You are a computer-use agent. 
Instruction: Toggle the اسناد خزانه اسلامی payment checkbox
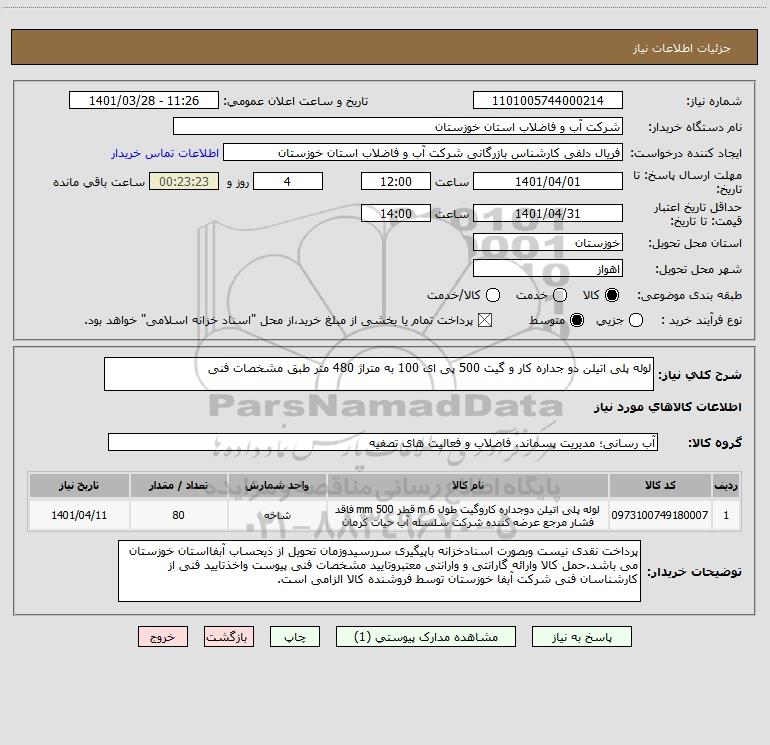pyautogui.click(x=485, y=320)
